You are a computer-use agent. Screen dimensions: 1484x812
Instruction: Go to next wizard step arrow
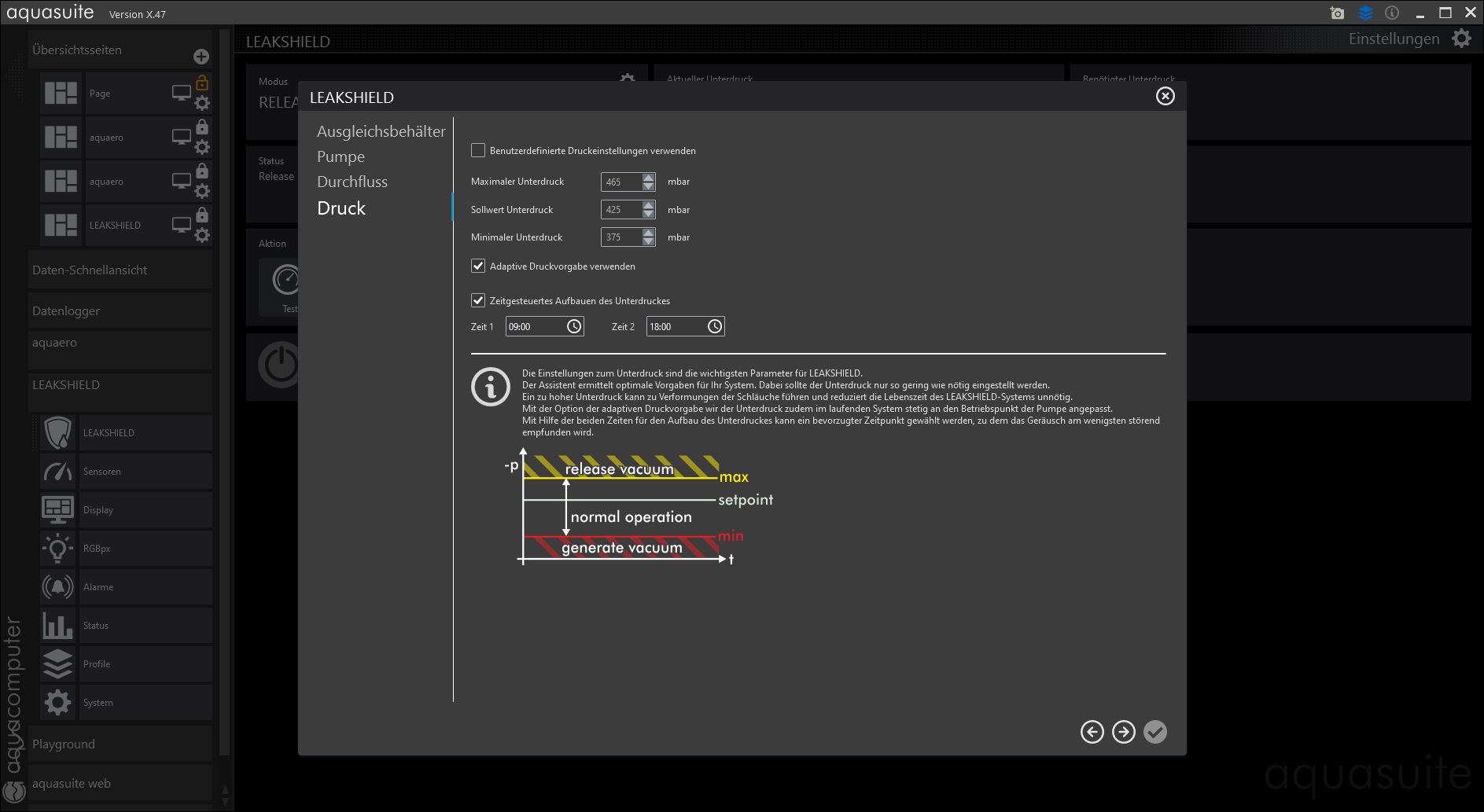[x=1124, y=732]
